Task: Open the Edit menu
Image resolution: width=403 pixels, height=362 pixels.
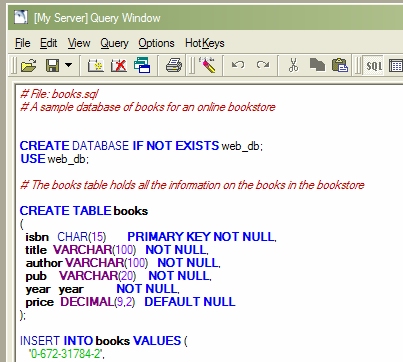Action: pos(49,43)
